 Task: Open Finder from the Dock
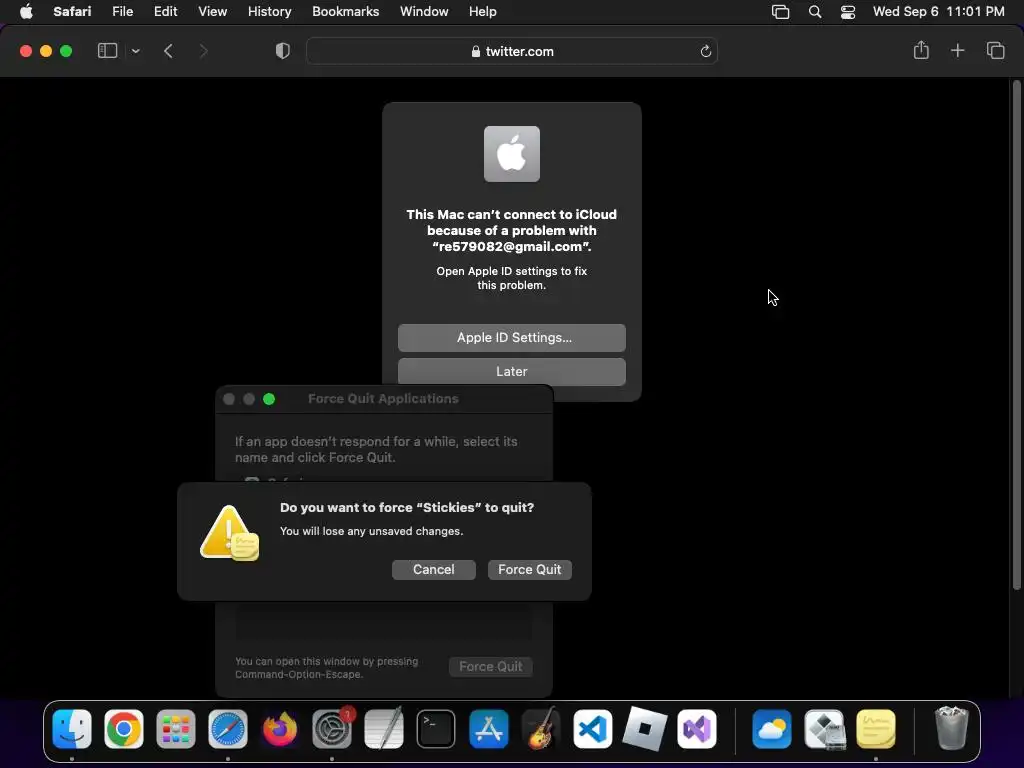tap(72, 729)
